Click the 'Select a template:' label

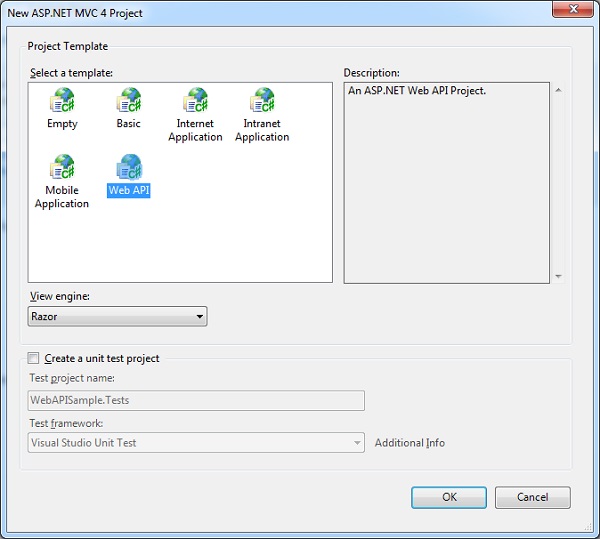pyautogui.click(x=71, y=73)
